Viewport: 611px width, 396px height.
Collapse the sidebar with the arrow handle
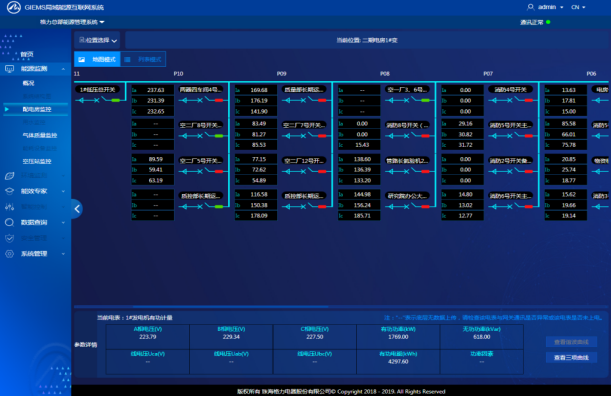77,209
